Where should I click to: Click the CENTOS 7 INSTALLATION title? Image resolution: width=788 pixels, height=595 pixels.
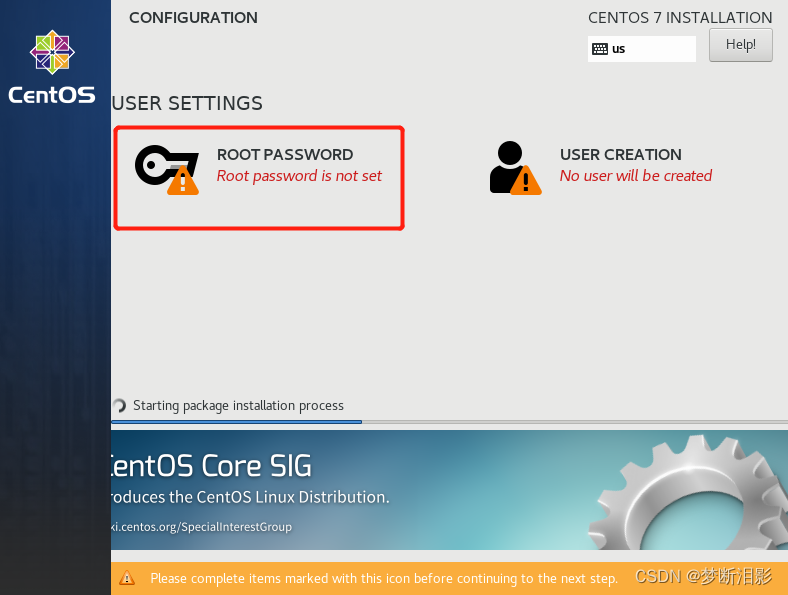pyautogui.click(x=680, y=18)
